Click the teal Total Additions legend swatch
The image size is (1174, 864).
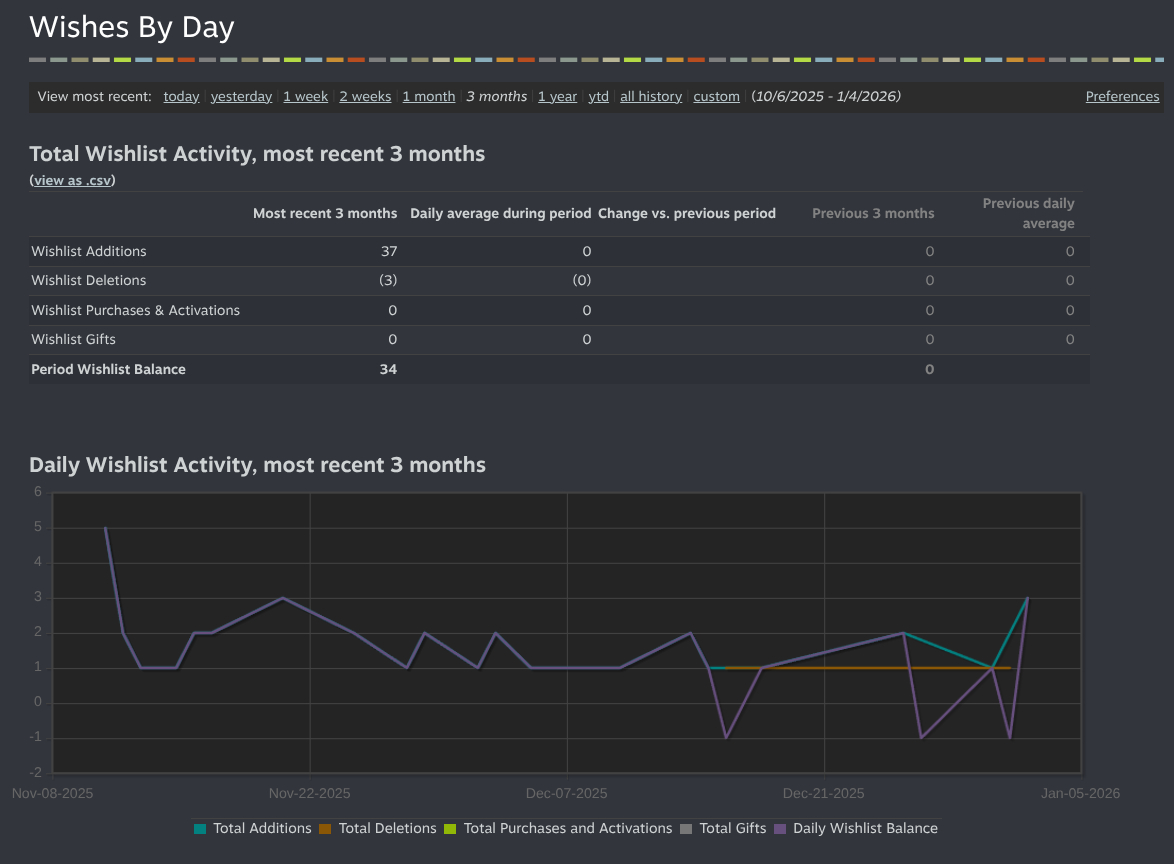(x=200, y=829)
